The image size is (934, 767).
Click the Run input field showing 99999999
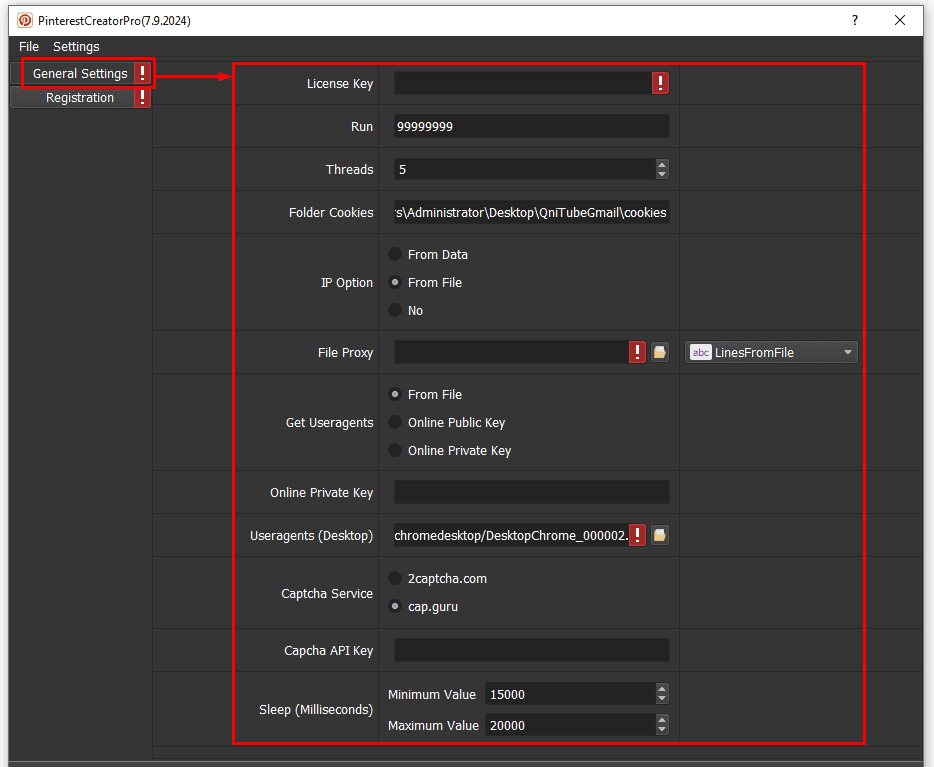[531, 126]
